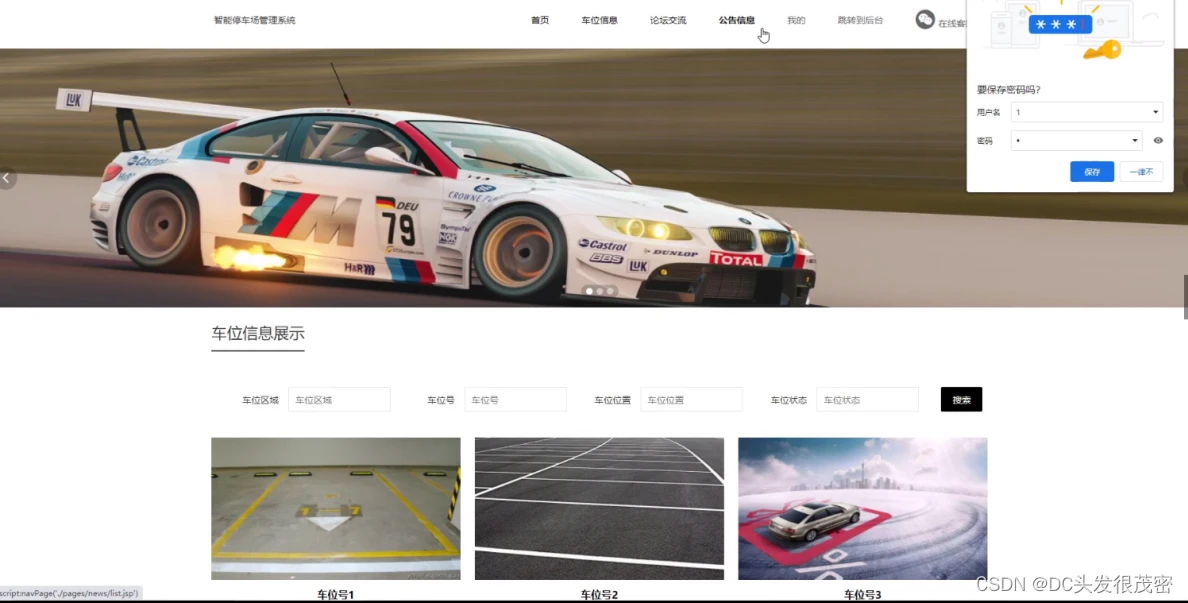
Task: Open the 车位信息 nav item
Action: (x=599, y=20)
